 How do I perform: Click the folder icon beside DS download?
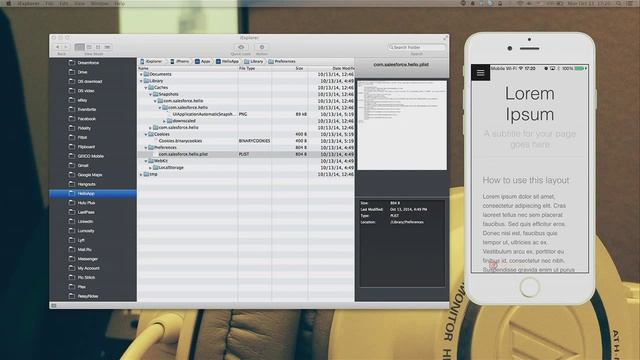point(72,81)
